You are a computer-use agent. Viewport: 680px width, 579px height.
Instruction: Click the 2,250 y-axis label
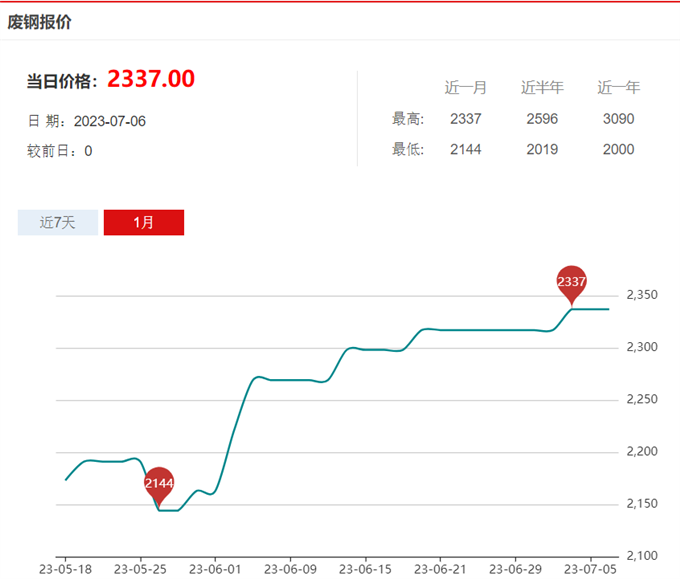click(x=641, y=400)
